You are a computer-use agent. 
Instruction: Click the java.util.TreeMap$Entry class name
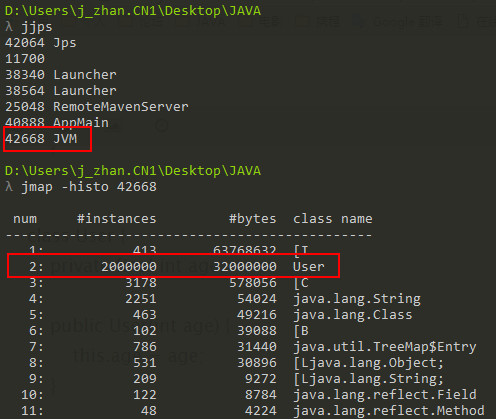(385, 347)
